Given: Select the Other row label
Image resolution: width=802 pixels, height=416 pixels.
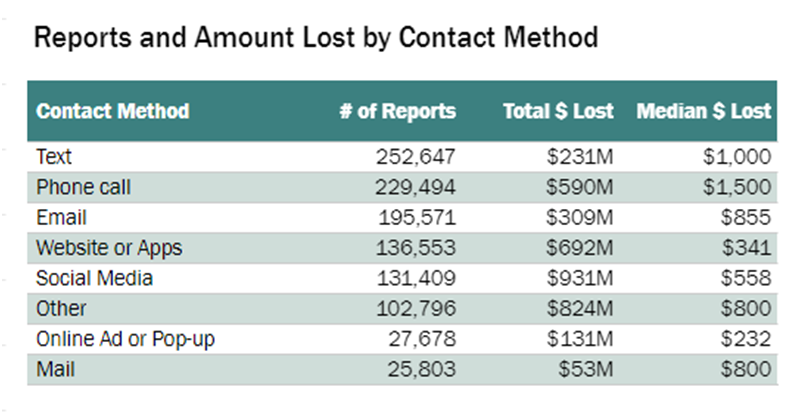Looking at the screenshot, I should pos(61,309).
